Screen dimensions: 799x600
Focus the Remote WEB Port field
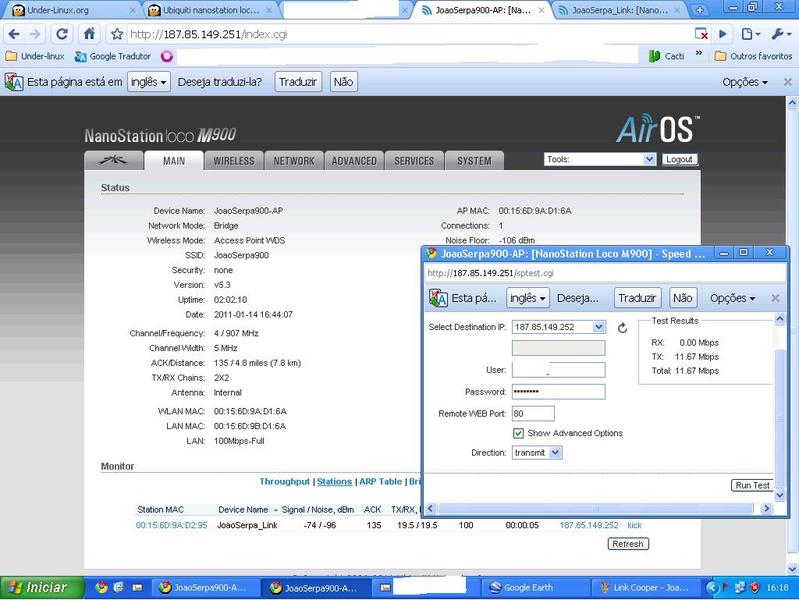pyautogui.click(x=533, y=413)
